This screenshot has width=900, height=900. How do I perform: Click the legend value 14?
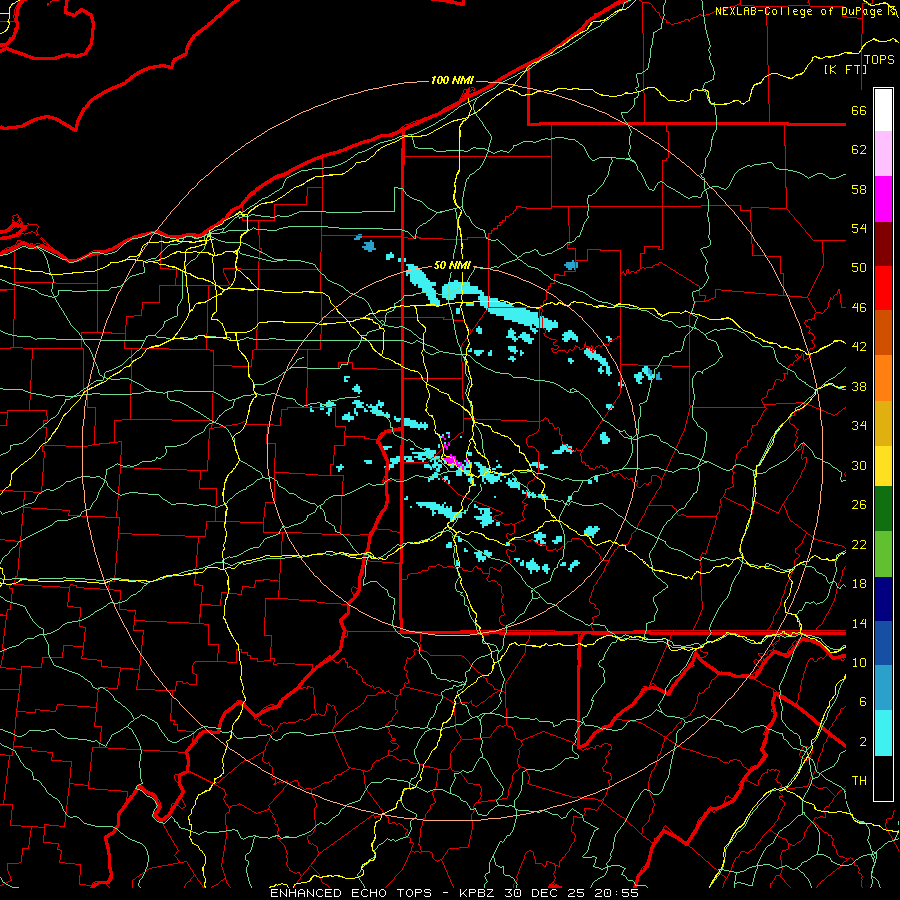[859, 623]
